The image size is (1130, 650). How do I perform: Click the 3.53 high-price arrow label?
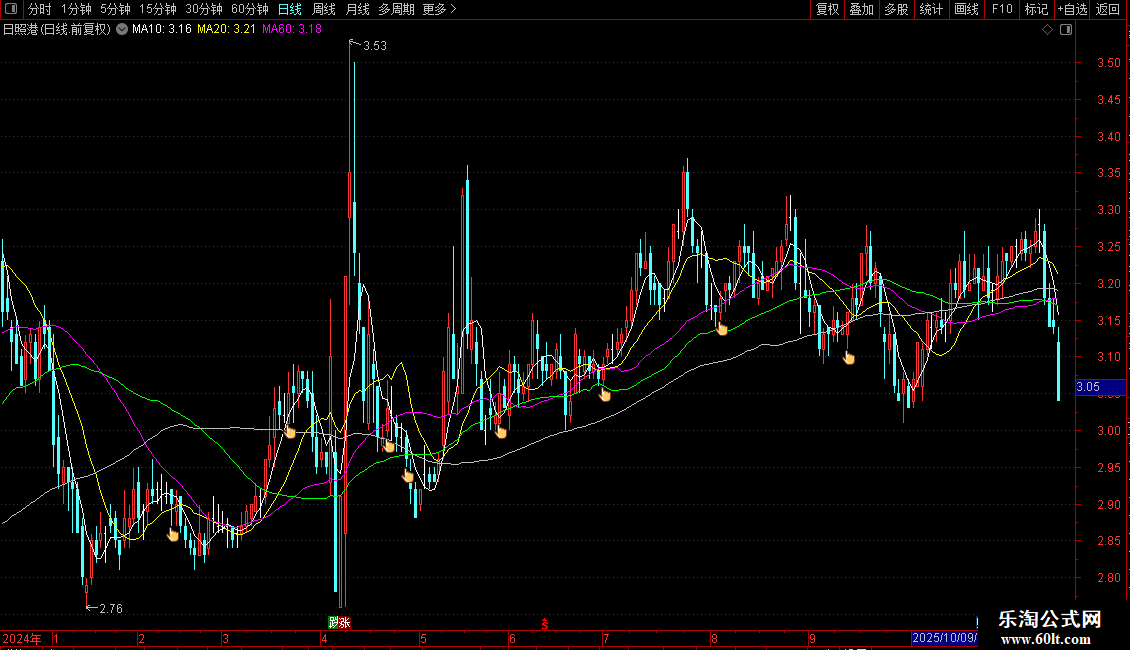pos(368,45)
